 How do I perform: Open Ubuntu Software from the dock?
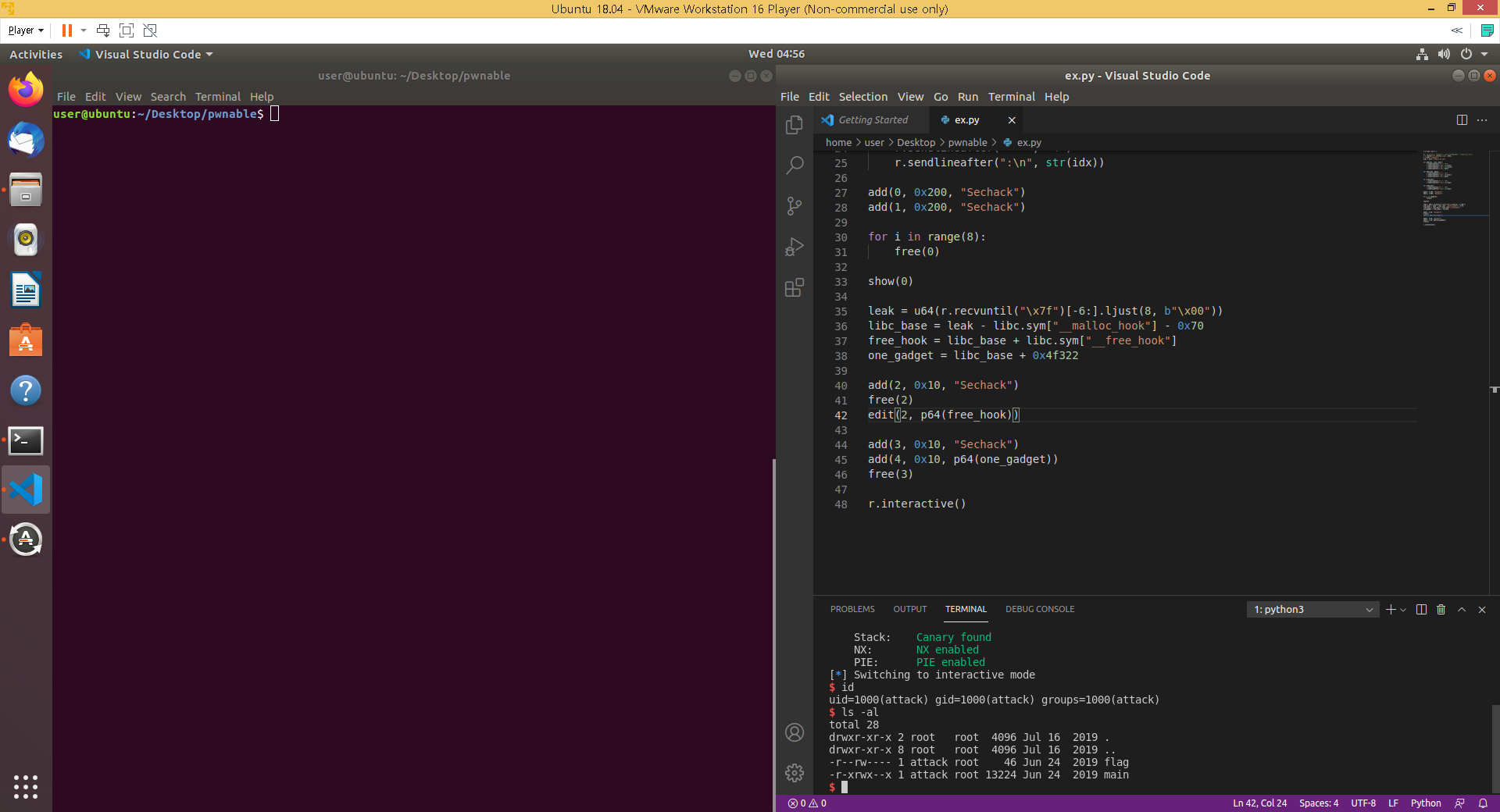pyautogui.click(x=26, y=340)
